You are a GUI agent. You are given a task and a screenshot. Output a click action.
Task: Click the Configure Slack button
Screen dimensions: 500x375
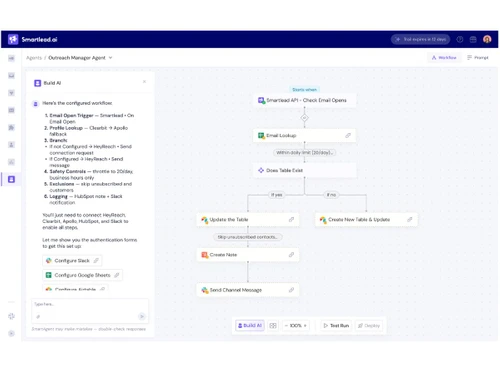click(72, 261)
